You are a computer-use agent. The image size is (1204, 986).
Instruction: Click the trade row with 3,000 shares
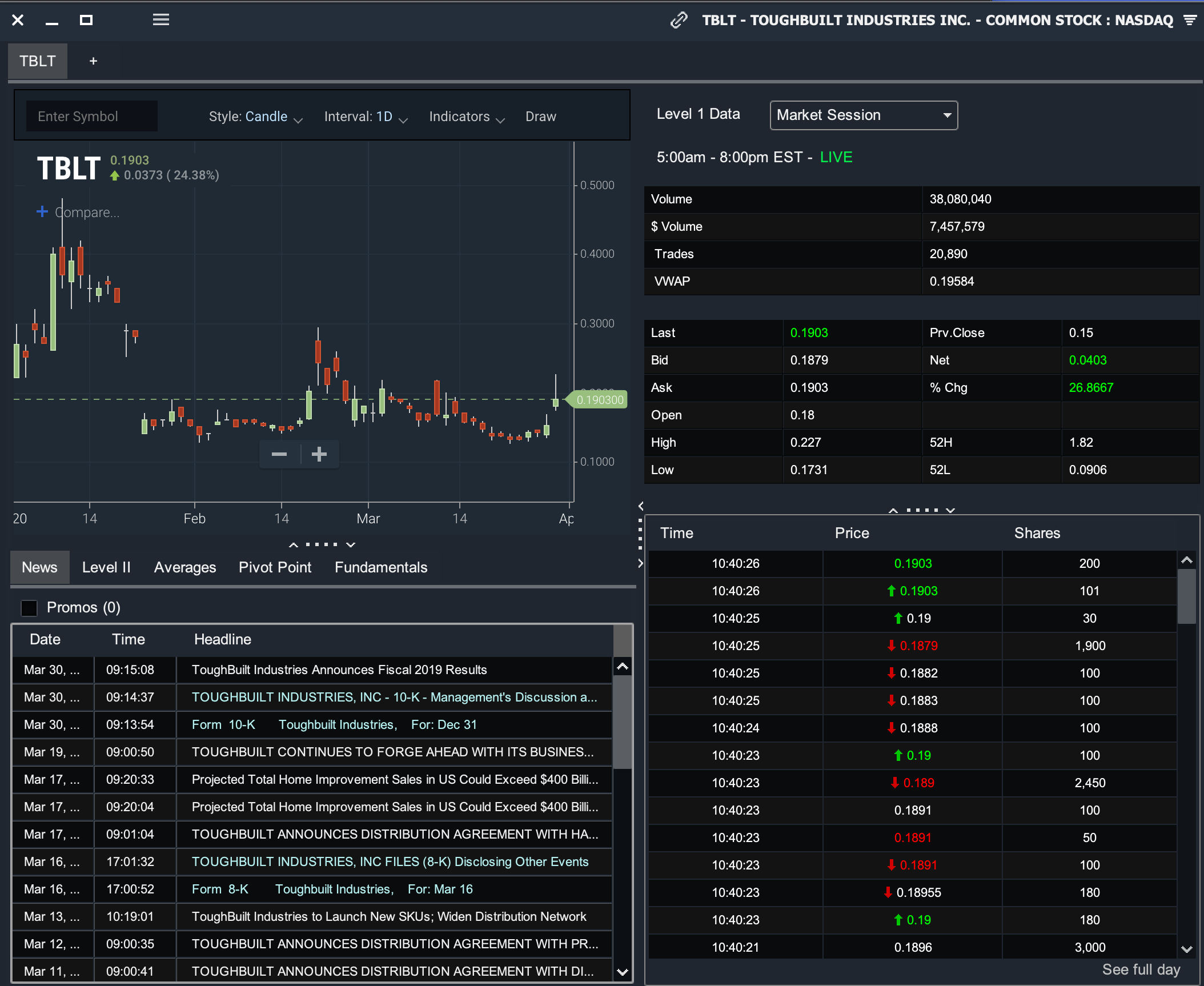(912, 947)
